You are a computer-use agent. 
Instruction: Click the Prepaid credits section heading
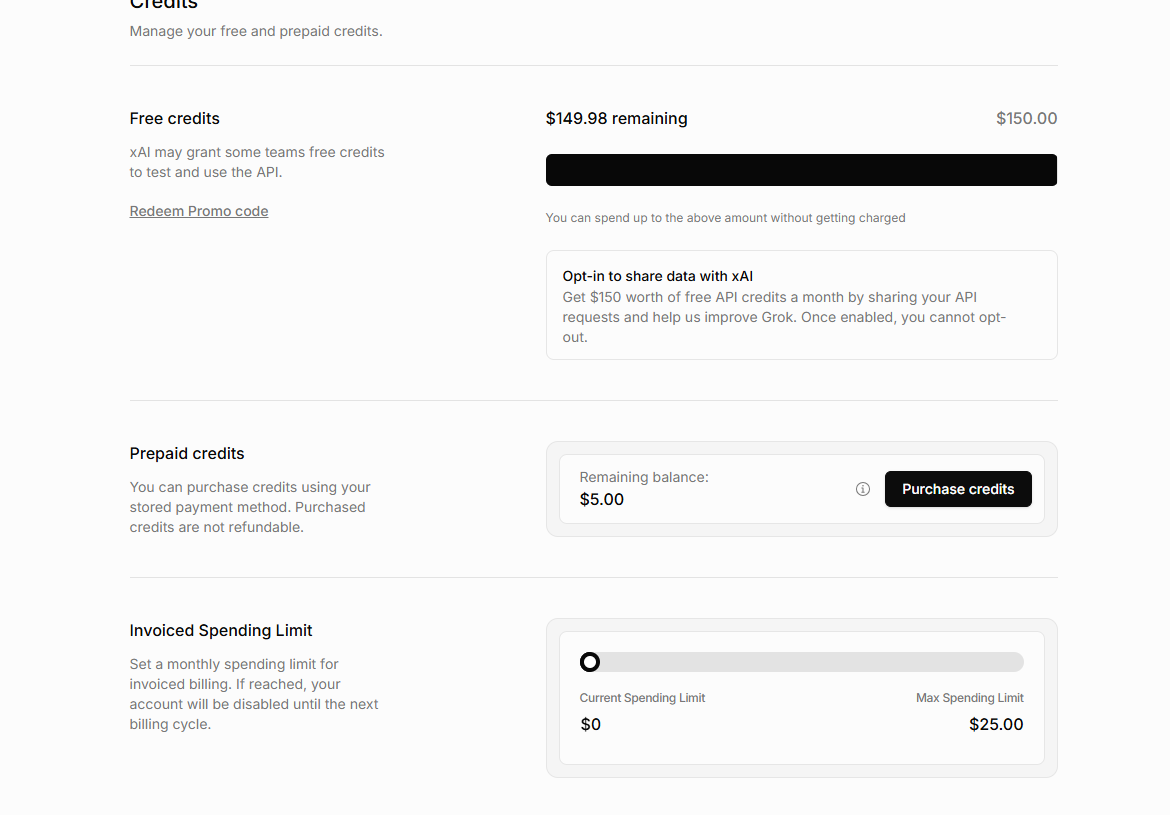[187, 454]
